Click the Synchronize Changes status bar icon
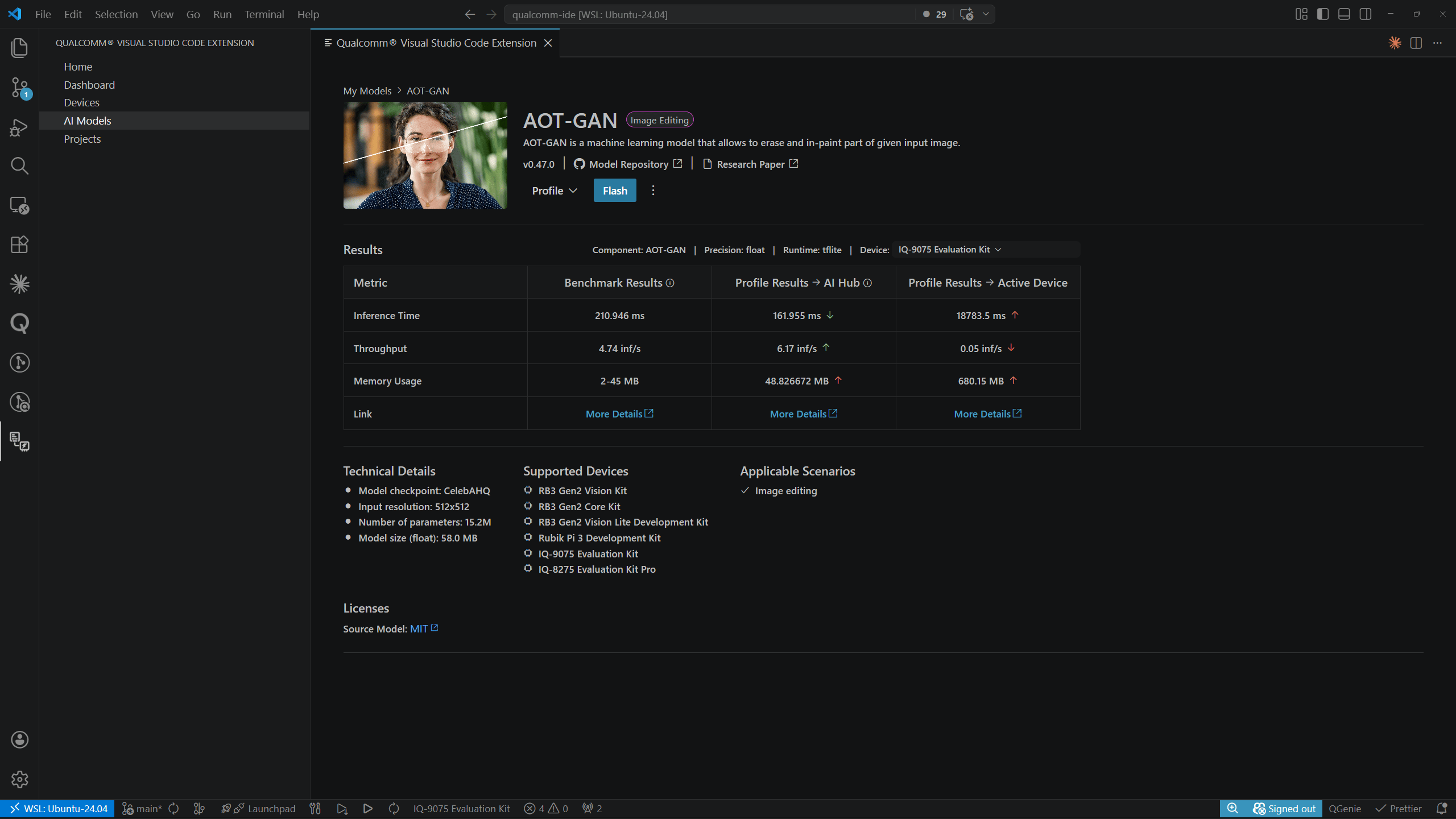Viewport: 1456px width, 819px height. (174, 808)
